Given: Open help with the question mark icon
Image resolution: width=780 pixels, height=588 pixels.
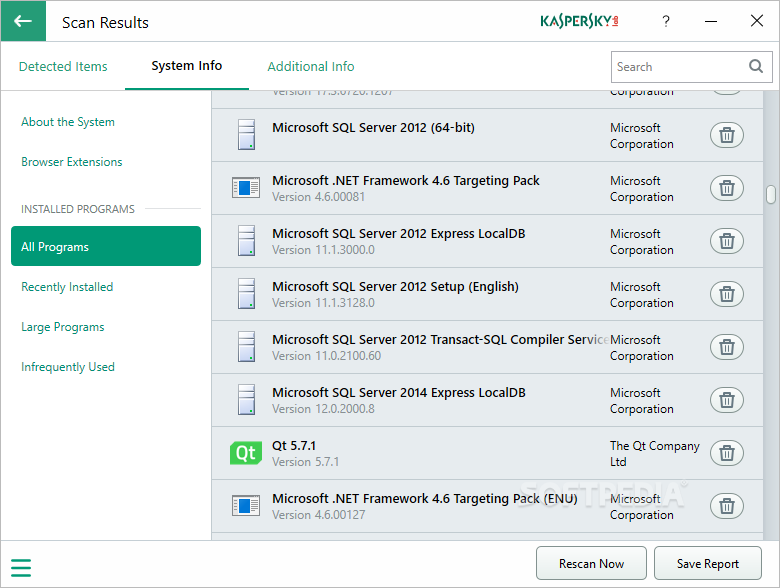Looking at the screenshot, I should 666,21.
